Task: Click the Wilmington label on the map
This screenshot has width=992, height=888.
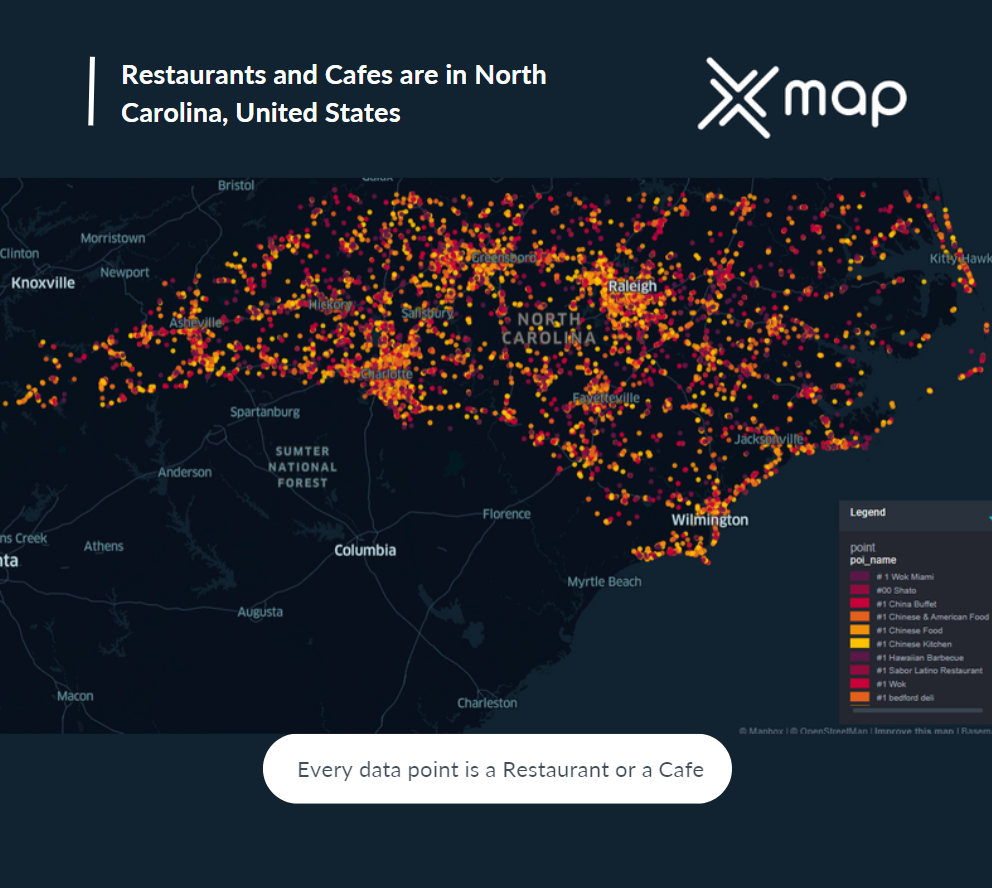Action: (x=709, y=520)
